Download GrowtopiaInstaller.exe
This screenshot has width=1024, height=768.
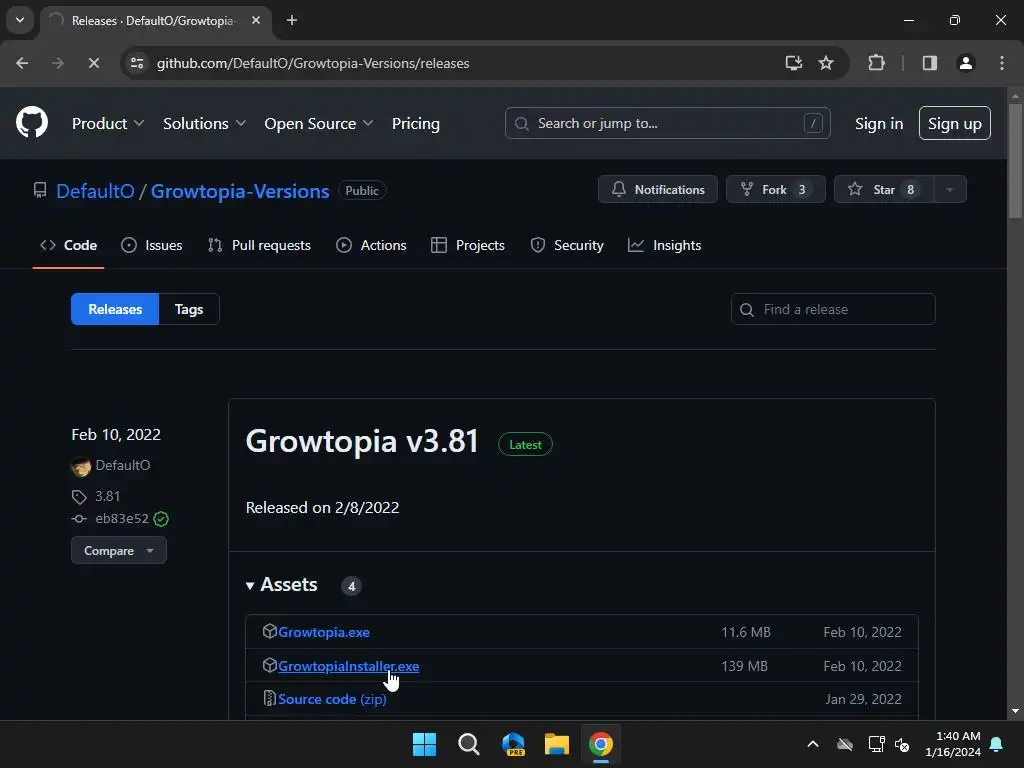pos(349,666)
